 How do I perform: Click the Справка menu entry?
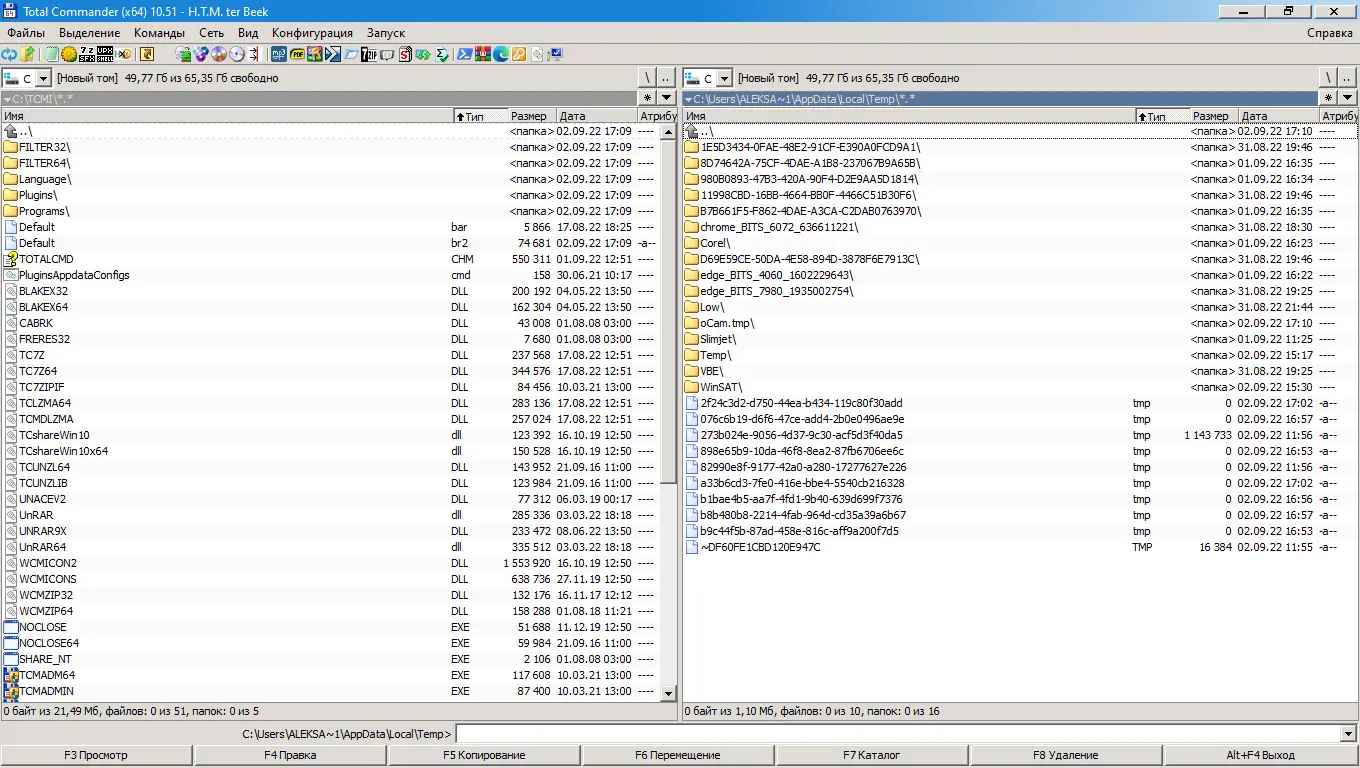(x=1330, y=32)
